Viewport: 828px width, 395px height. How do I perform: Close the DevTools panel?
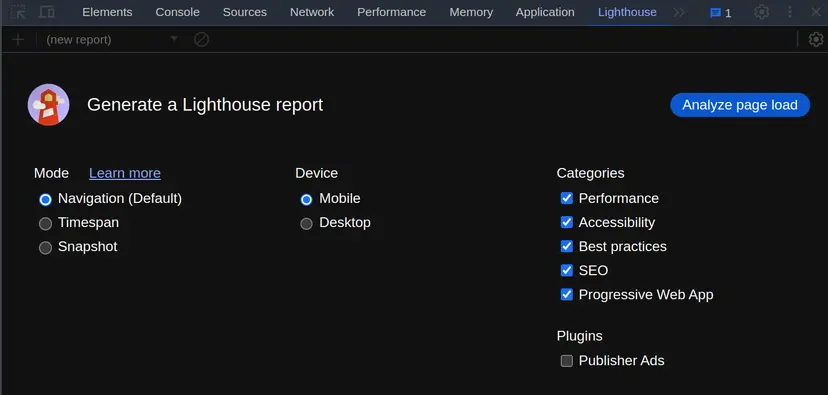coord(816,12)
